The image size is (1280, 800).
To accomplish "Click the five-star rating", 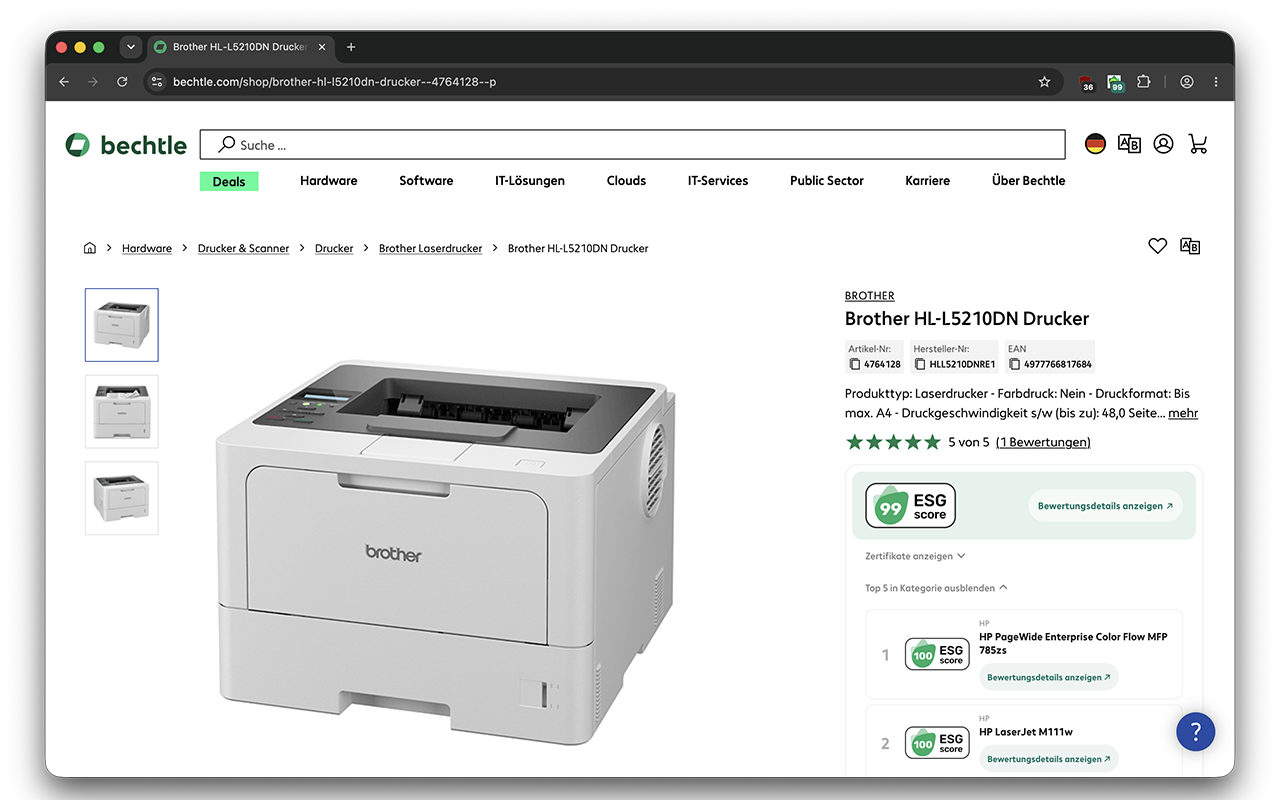I will tap(893, 442).
